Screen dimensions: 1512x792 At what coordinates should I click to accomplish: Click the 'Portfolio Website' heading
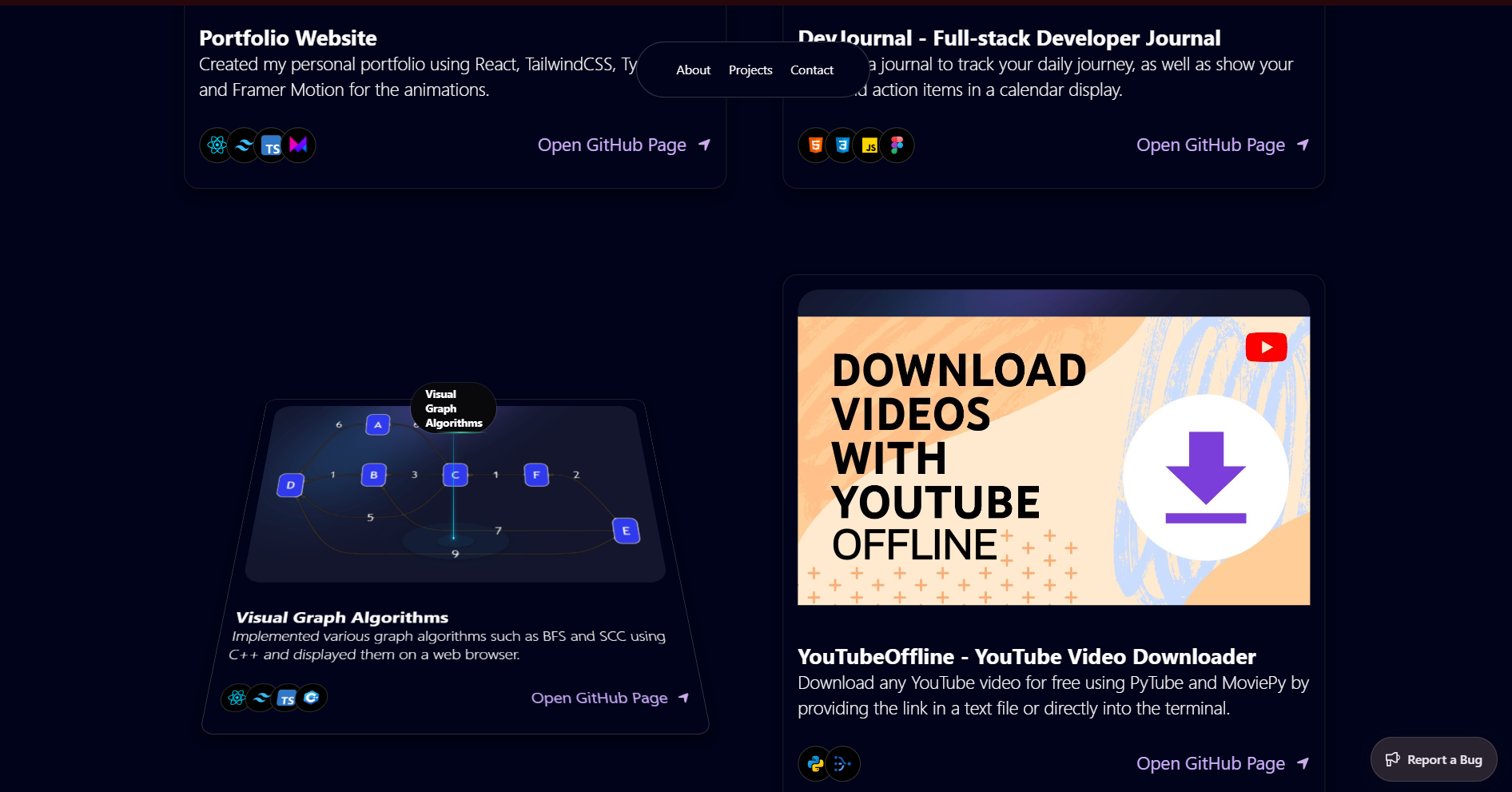pyautogui.click(x=288, y=38)
